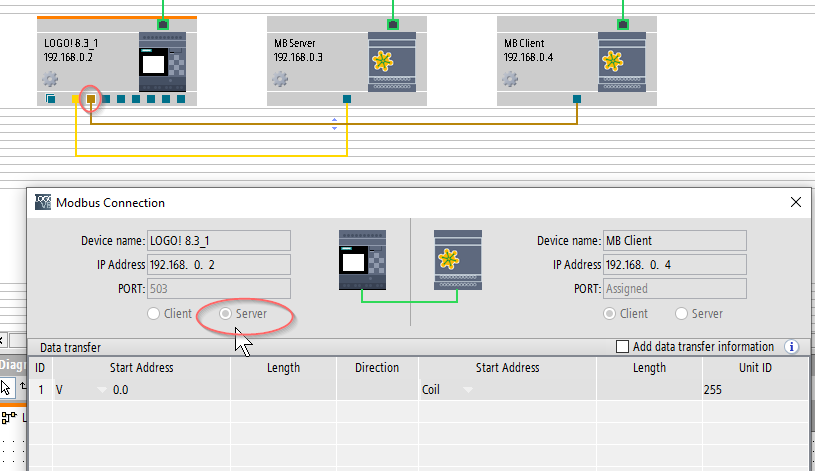Select the MB Client device picture

pyautogui.click(x=622, y=62)
